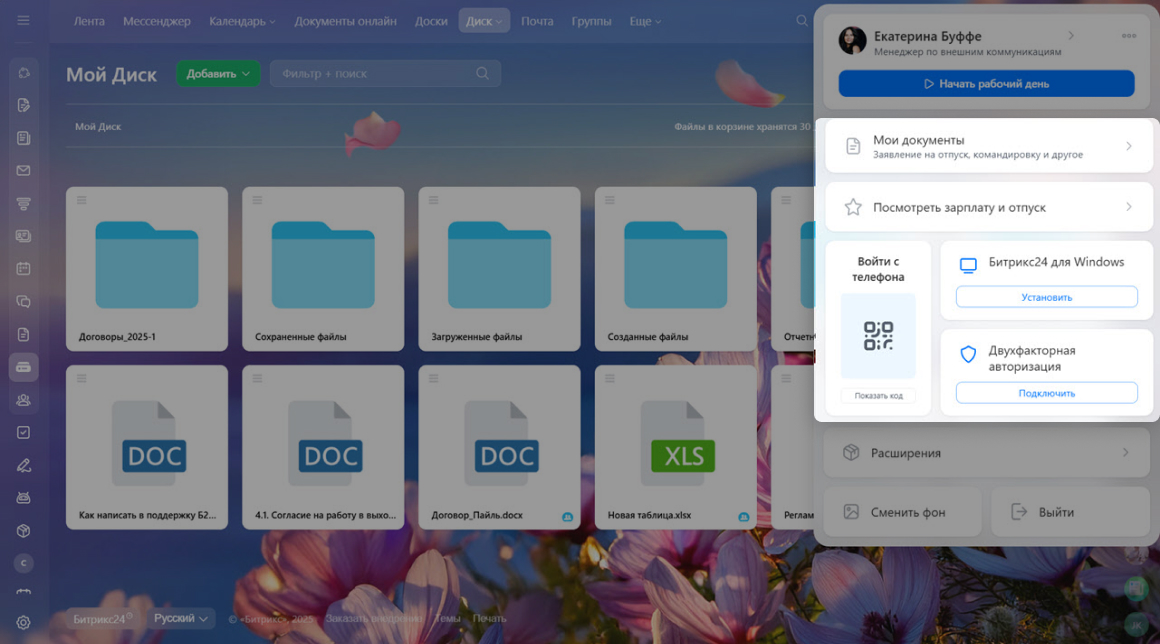Open the card menu icon on Новая таблица.xlsx
1160x644 pixels.
[610, 379]
